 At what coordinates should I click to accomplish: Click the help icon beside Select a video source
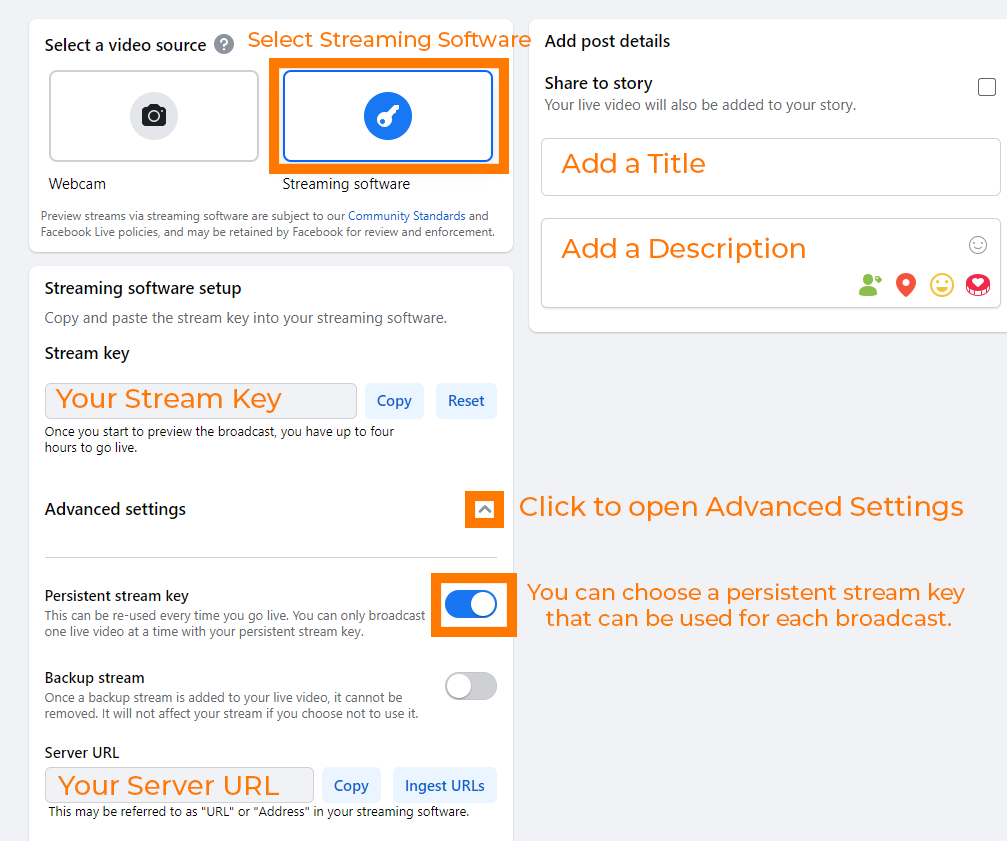click(225, 44)
